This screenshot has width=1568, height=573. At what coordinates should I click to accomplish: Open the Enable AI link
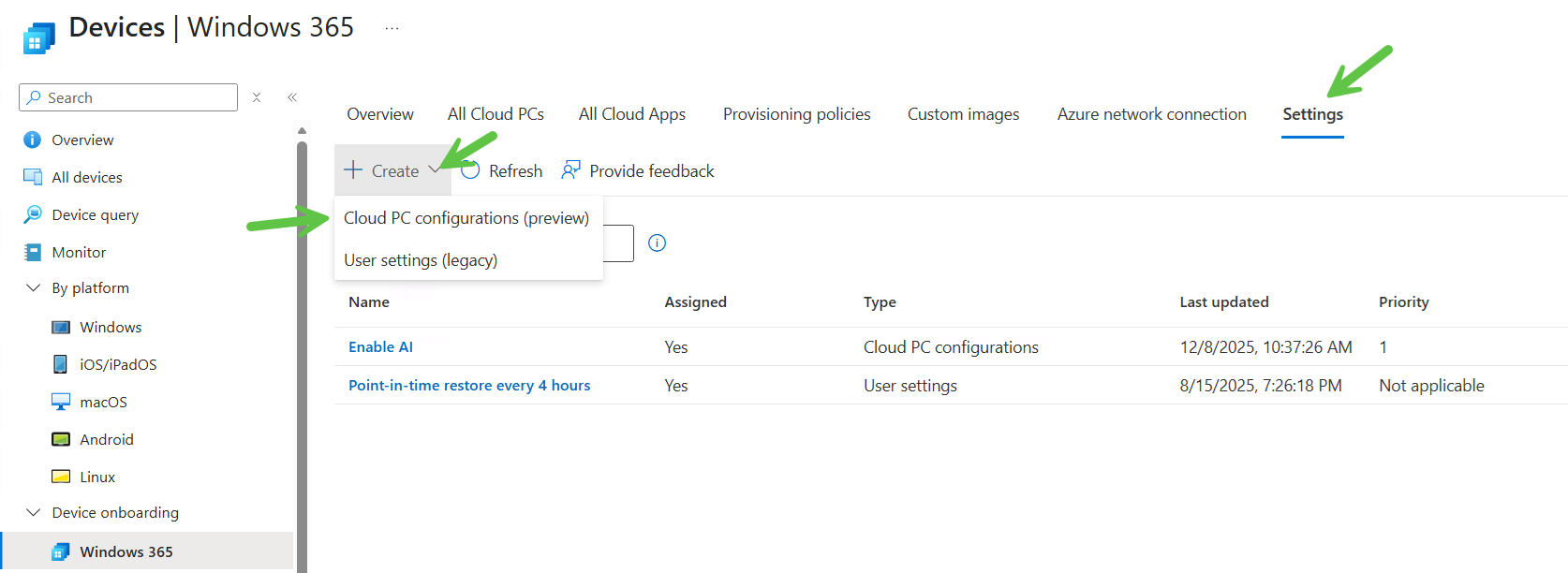pos(381,346)
